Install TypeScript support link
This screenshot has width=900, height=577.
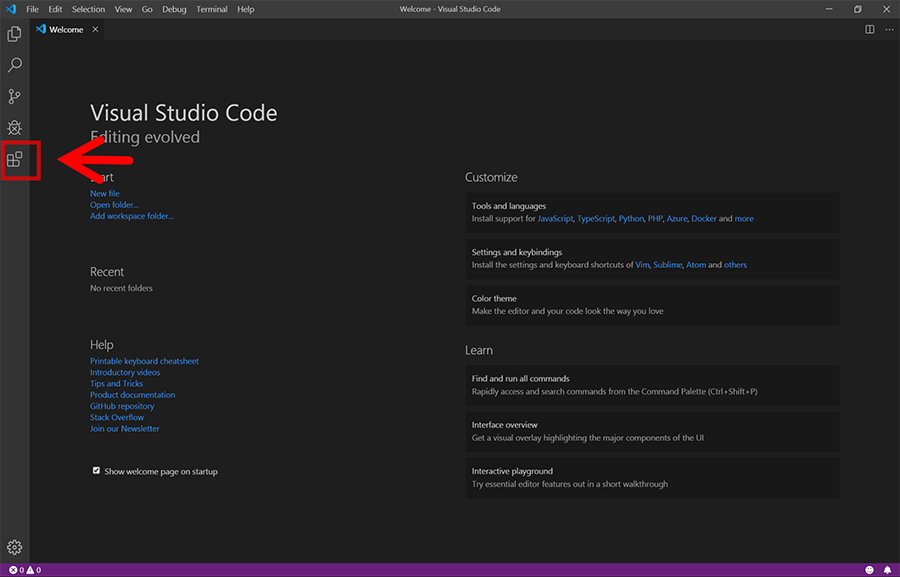(x=596, y=219)
